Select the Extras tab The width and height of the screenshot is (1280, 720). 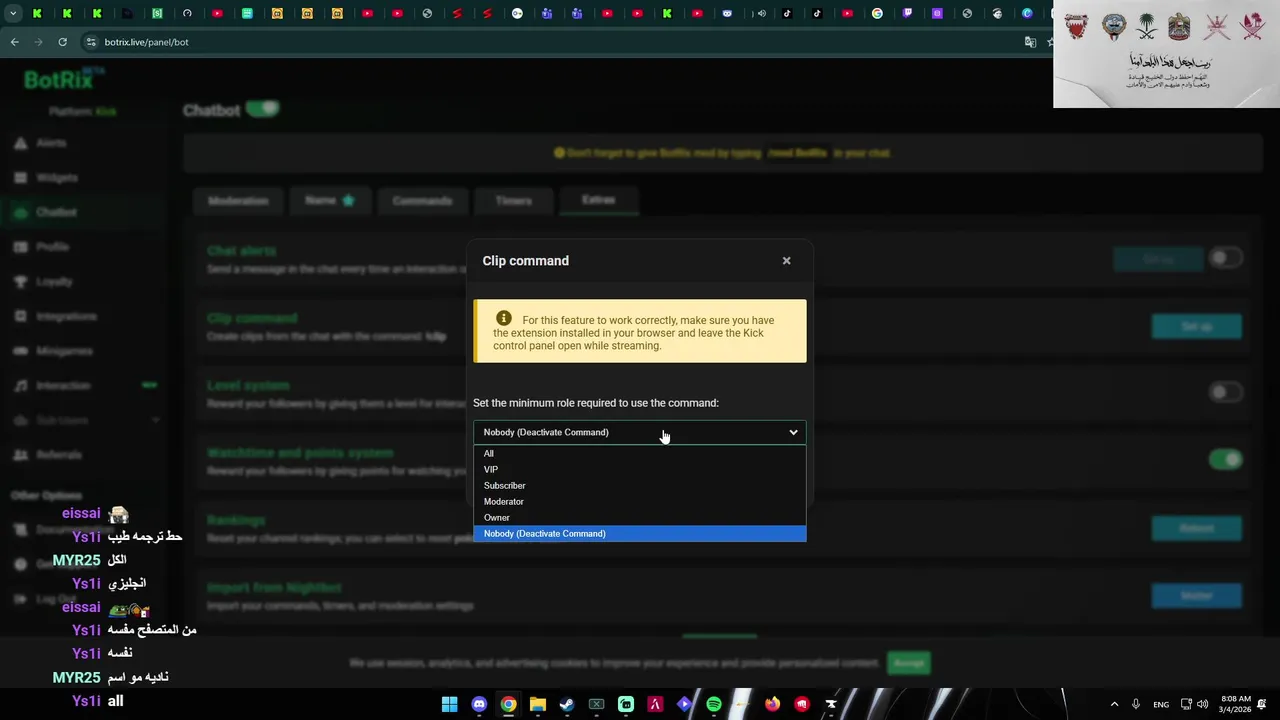[x=598, y=200]
